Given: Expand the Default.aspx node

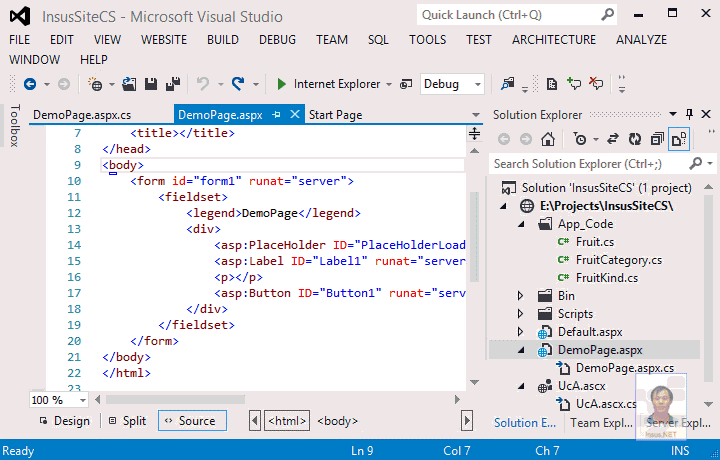Looking at the screenshot, I should 520,331.
